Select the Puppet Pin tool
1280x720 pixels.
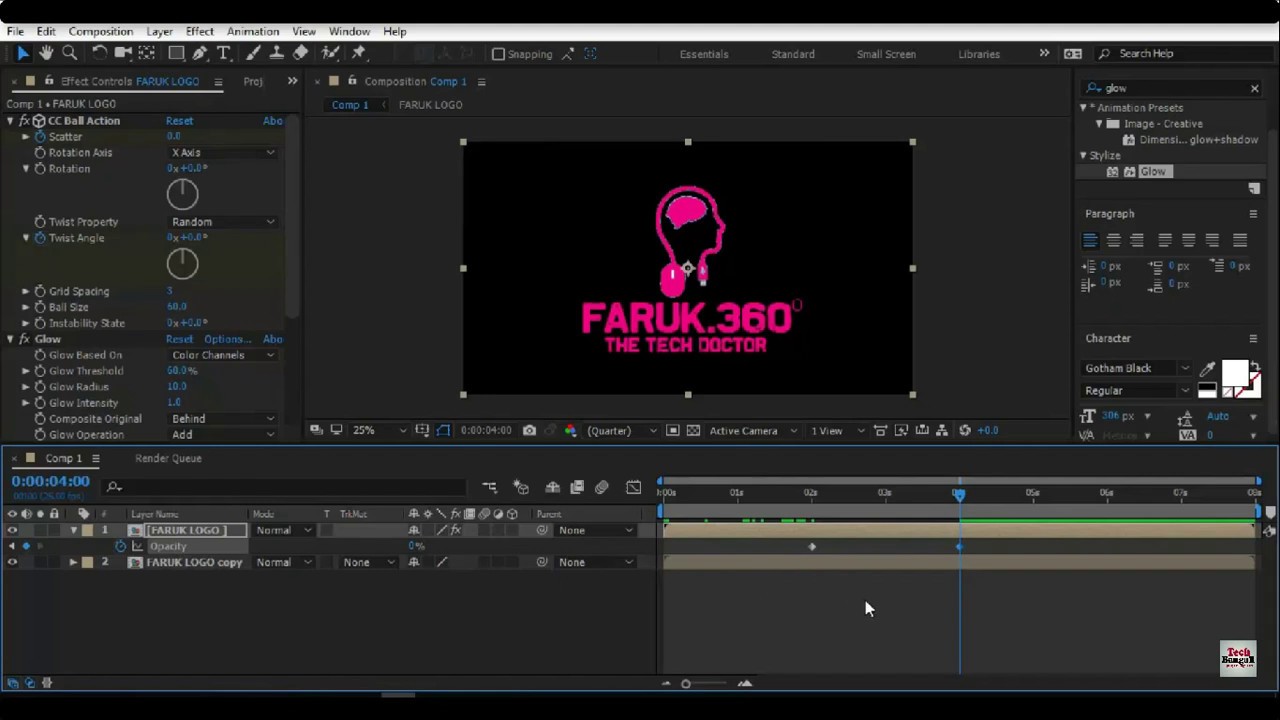point(358,53)
